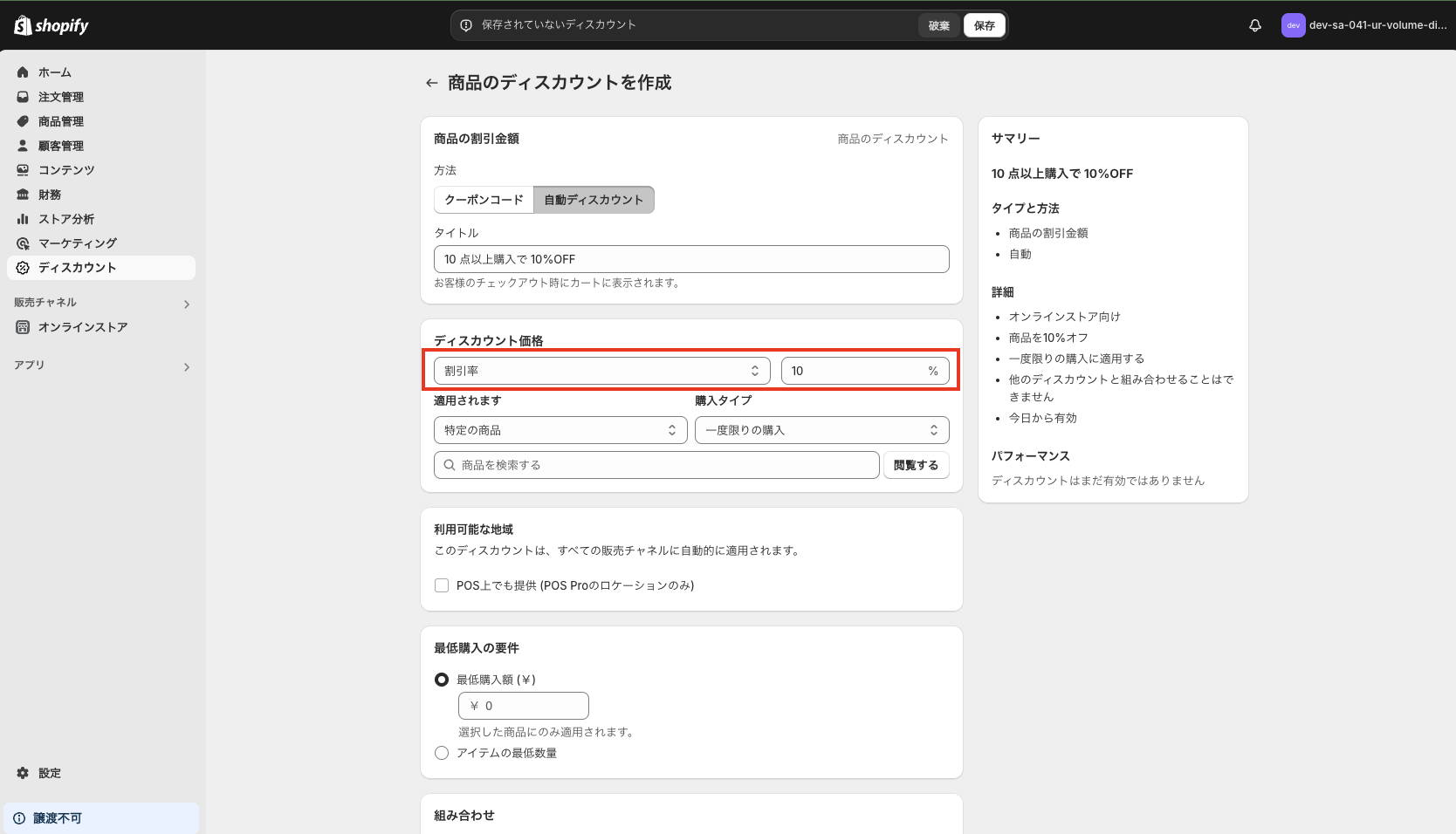
Task: Expand the 販売チャネル list
Action: click(186, 304)
